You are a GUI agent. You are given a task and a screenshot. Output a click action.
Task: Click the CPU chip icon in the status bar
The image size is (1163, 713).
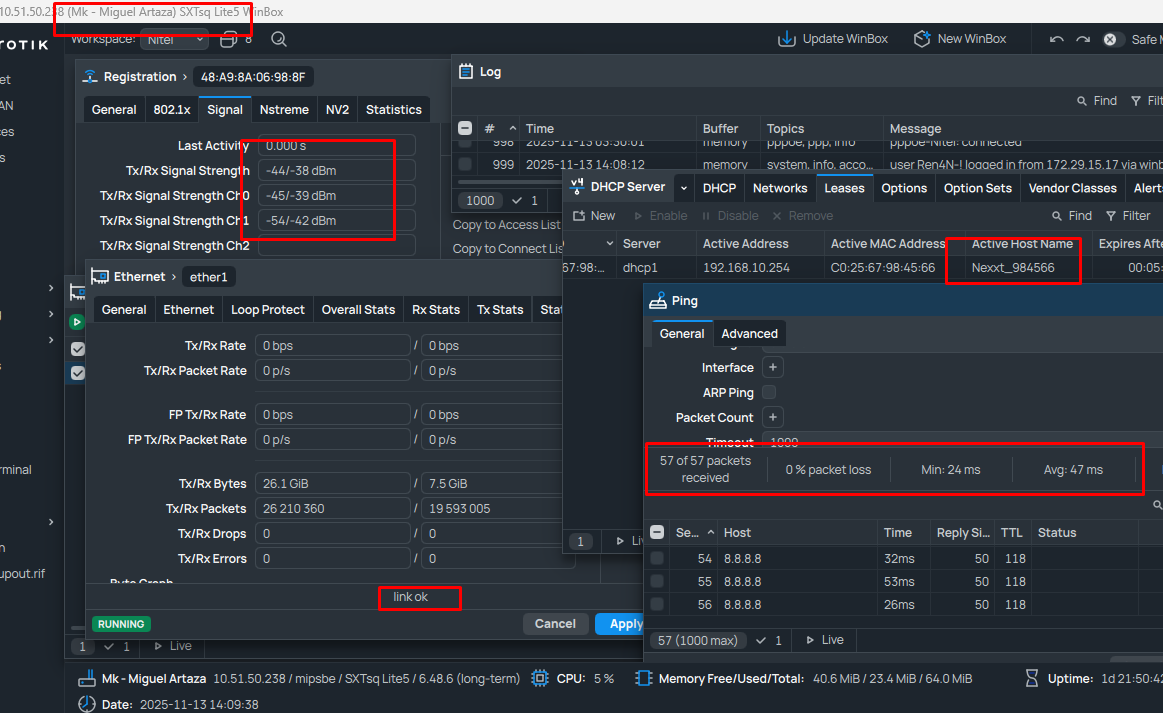tap(540, 678)
